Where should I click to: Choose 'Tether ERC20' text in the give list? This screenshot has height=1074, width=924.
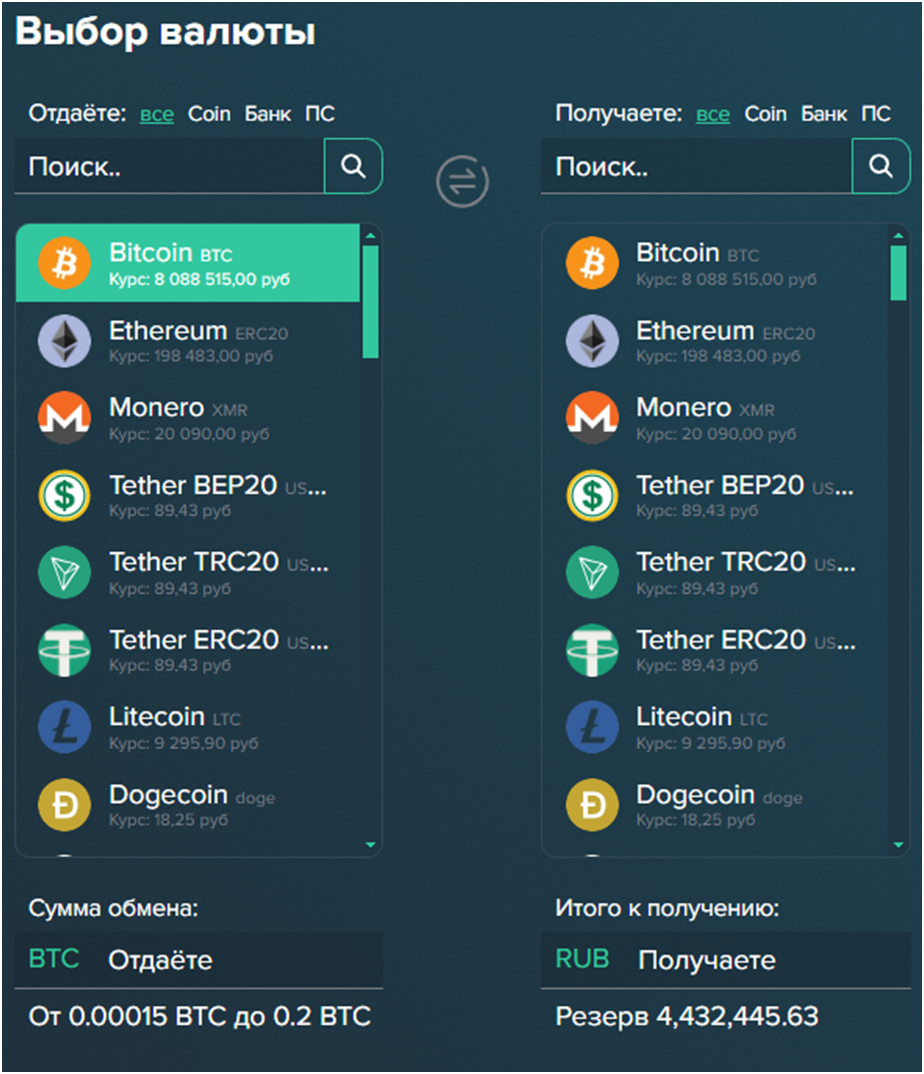pyautogui.click(x=194, y=640)
